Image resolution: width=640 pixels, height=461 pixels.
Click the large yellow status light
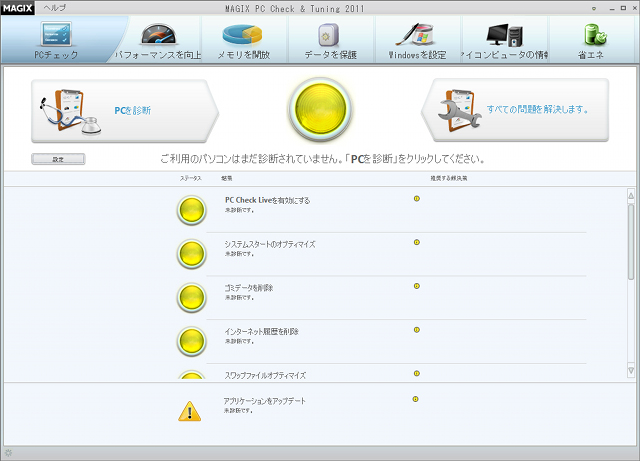320,109
